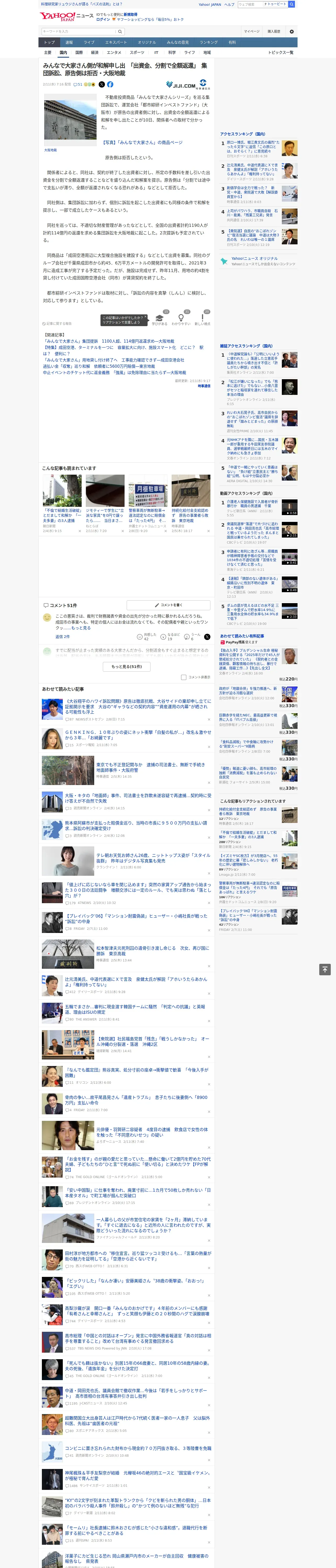Viewport: 336px width, 1568px height.
Task: Click the うーん reaction on first comment
Action: click(192, 636)
